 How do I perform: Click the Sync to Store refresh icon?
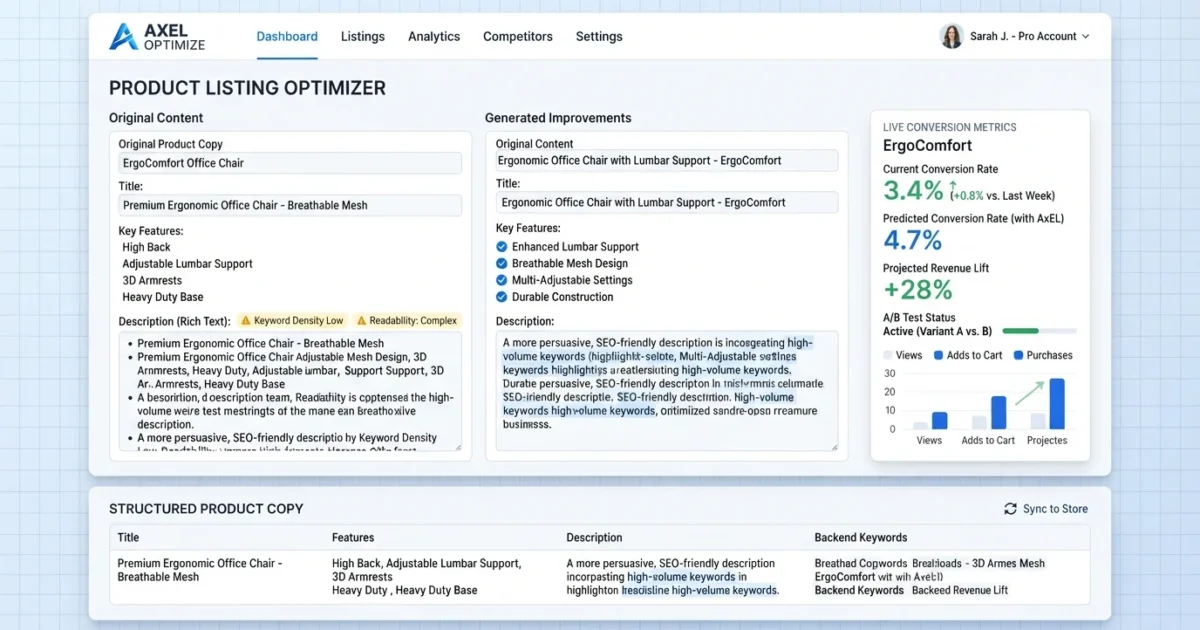coord(1010,509)
